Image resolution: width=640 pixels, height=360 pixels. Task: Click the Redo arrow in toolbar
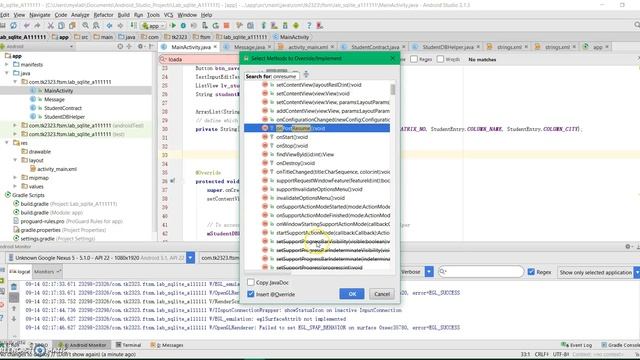pos(38,26)
